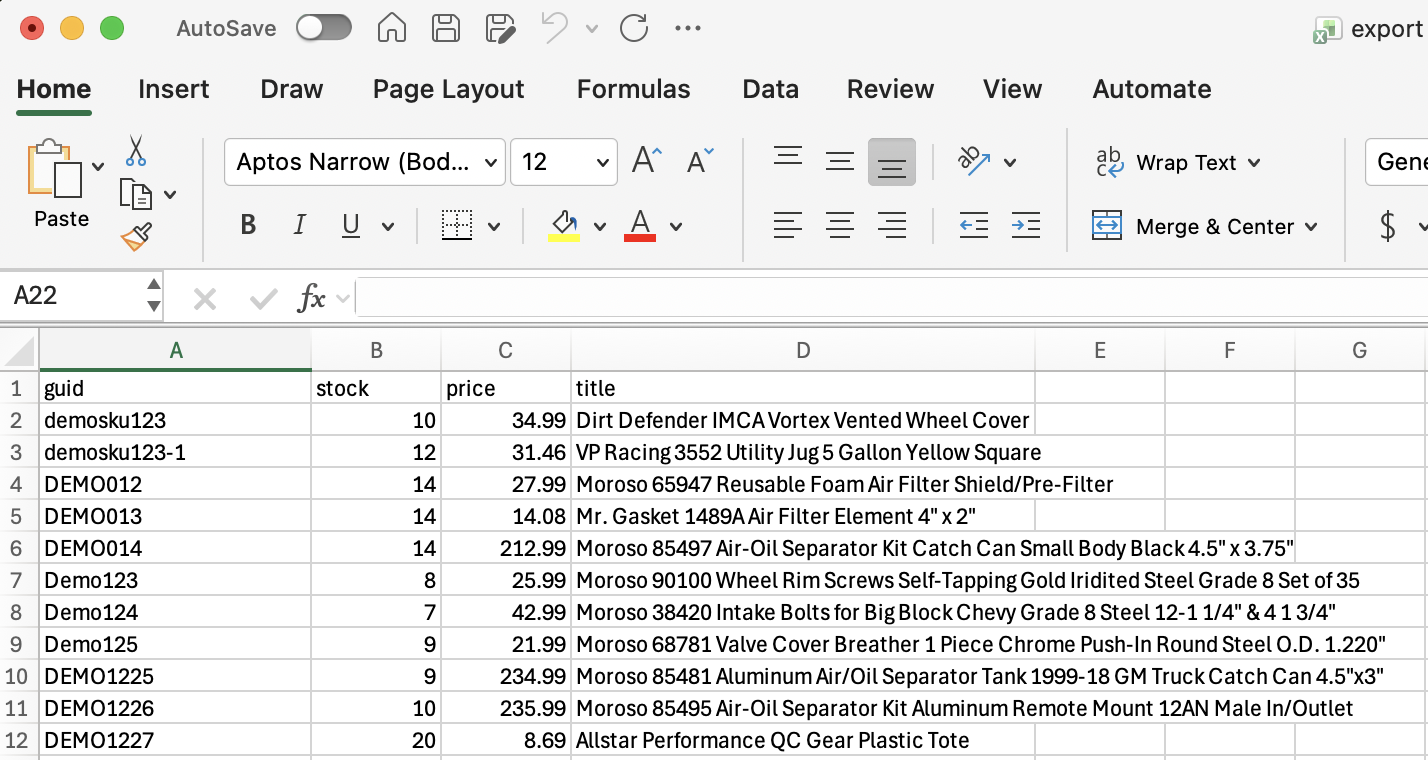Open the Review tab
Viewport: 1428px width, 760px height.
[891, 89]
